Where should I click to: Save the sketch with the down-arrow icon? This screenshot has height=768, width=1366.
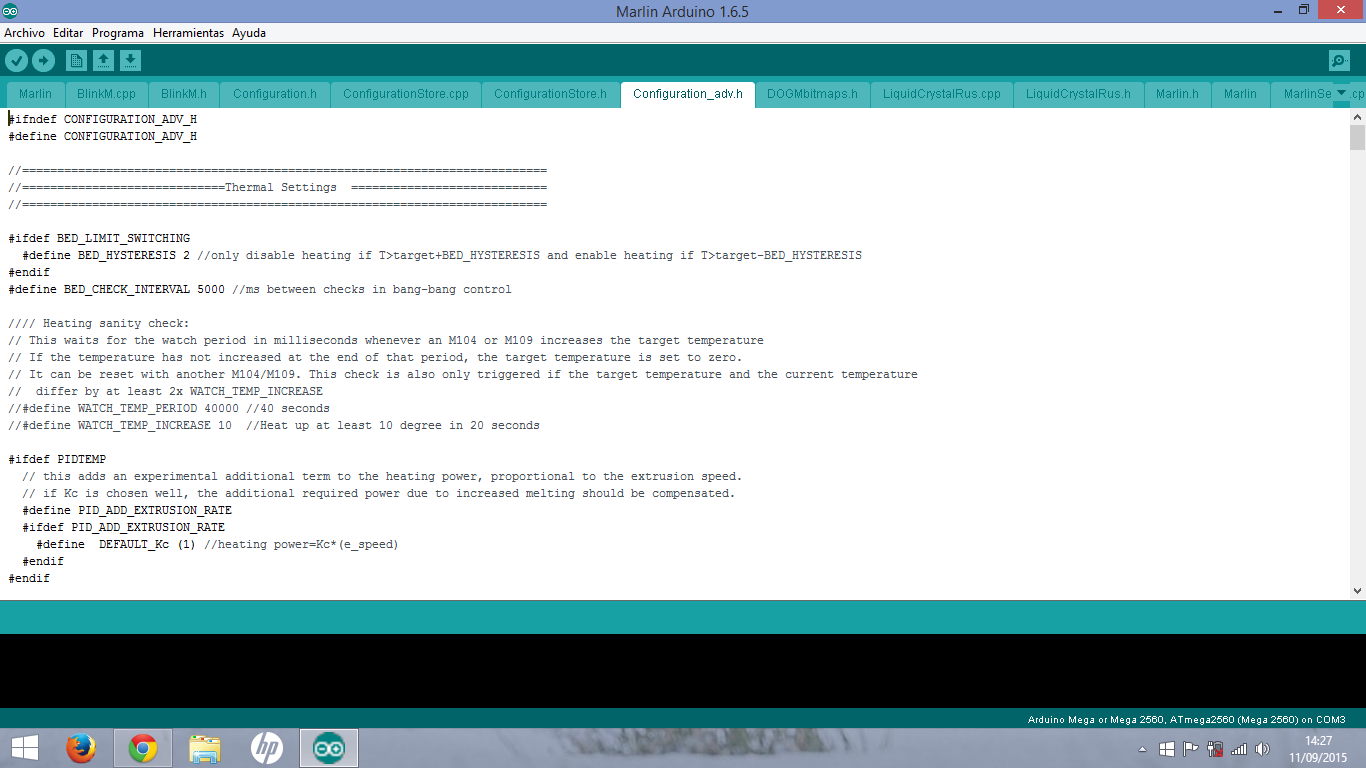[x=130, y=61]
